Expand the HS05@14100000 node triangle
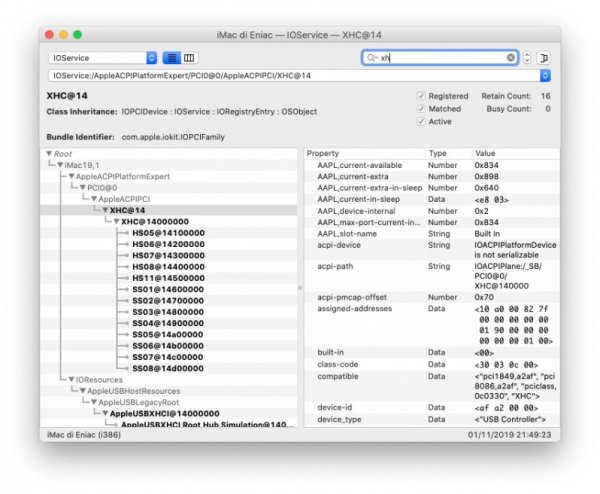600x494 pixels. click(x=126, y=232)
